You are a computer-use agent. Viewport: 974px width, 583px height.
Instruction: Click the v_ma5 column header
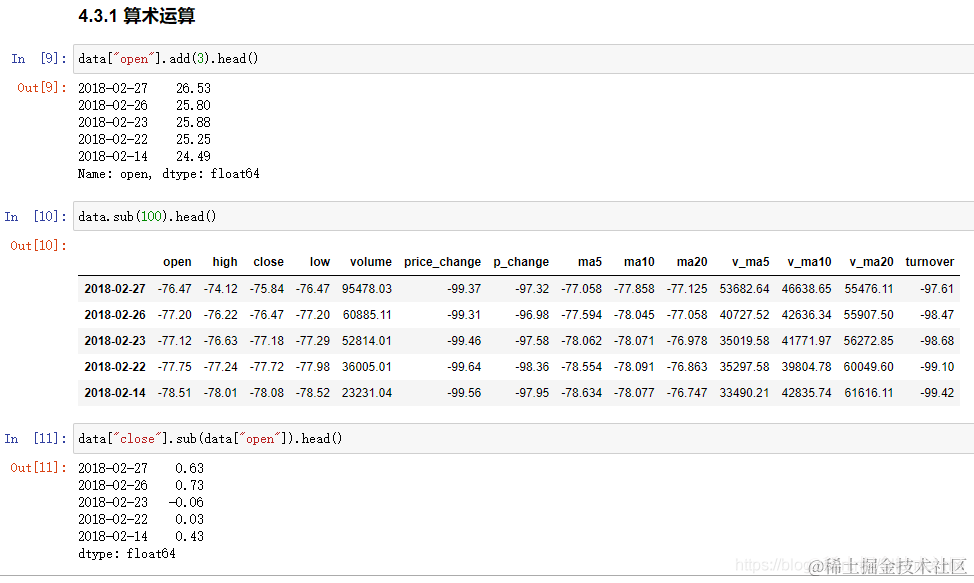750,262
